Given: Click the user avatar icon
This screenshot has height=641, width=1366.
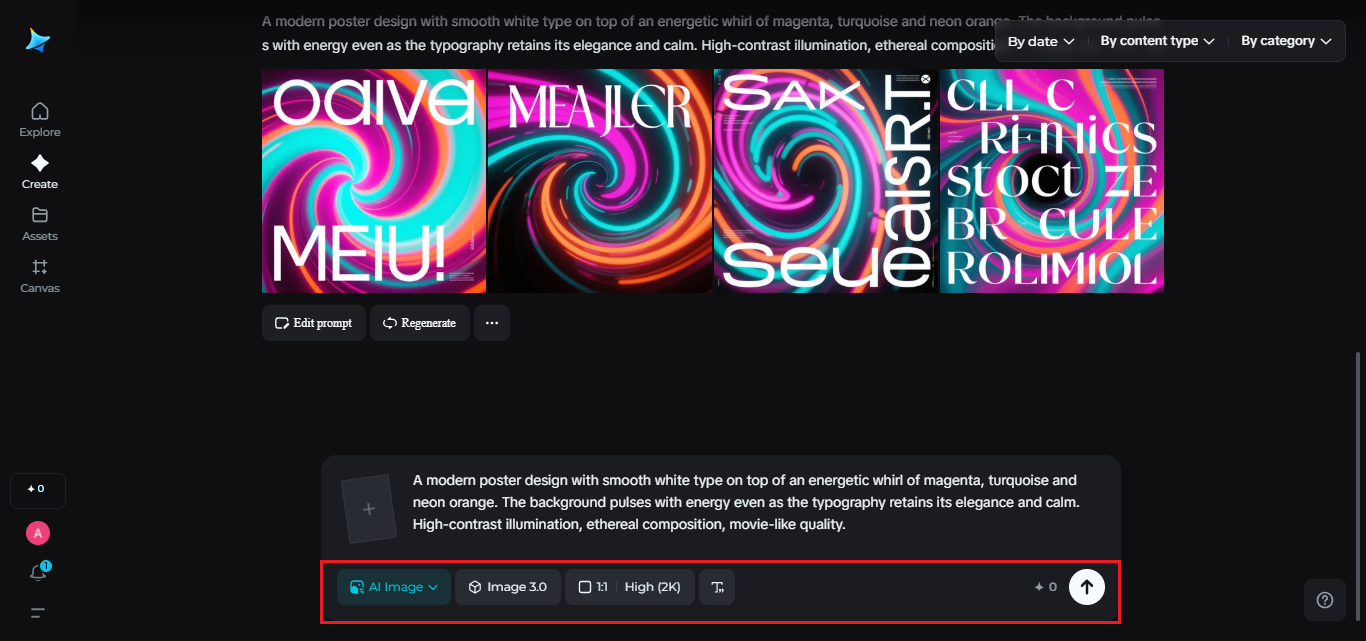Looking at the screenshot, I should tap(38, 533).
